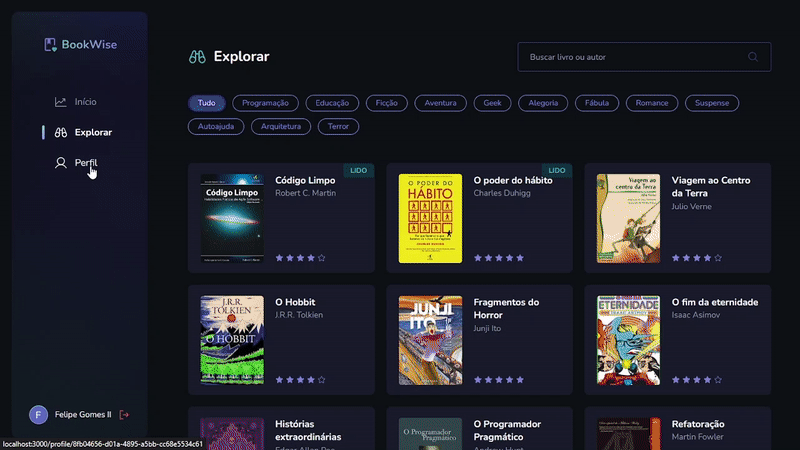Select the Tudo category filter

tap(207, 103)
